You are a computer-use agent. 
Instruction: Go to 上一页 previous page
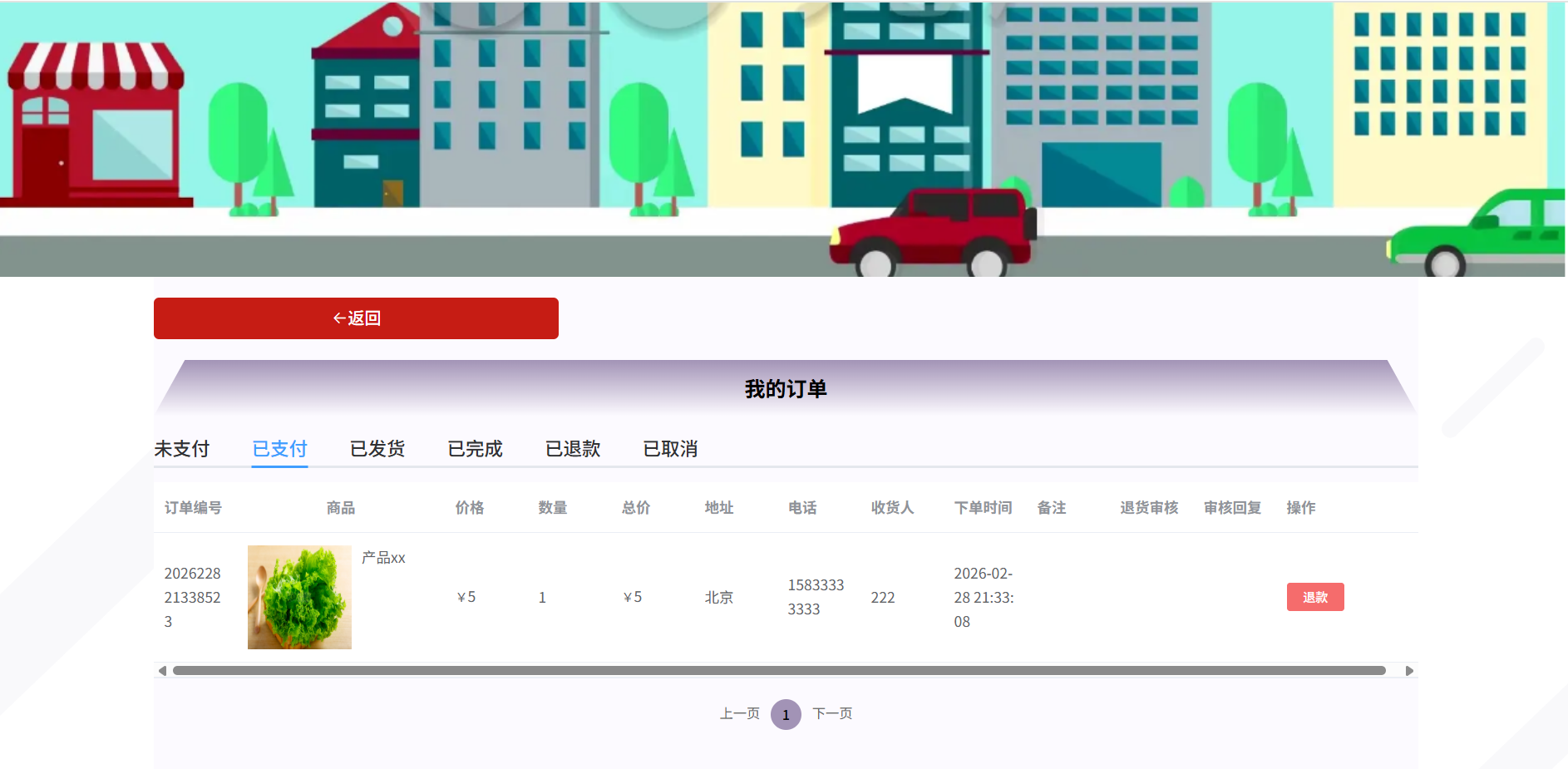(740, 713)
